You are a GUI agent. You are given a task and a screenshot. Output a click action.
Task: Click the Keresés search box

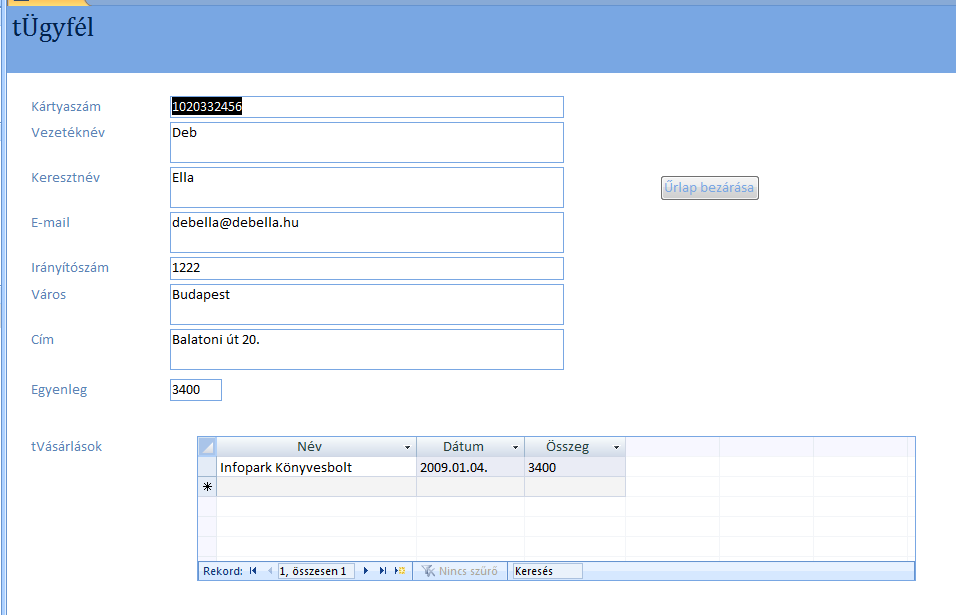[x=547, y=571]
